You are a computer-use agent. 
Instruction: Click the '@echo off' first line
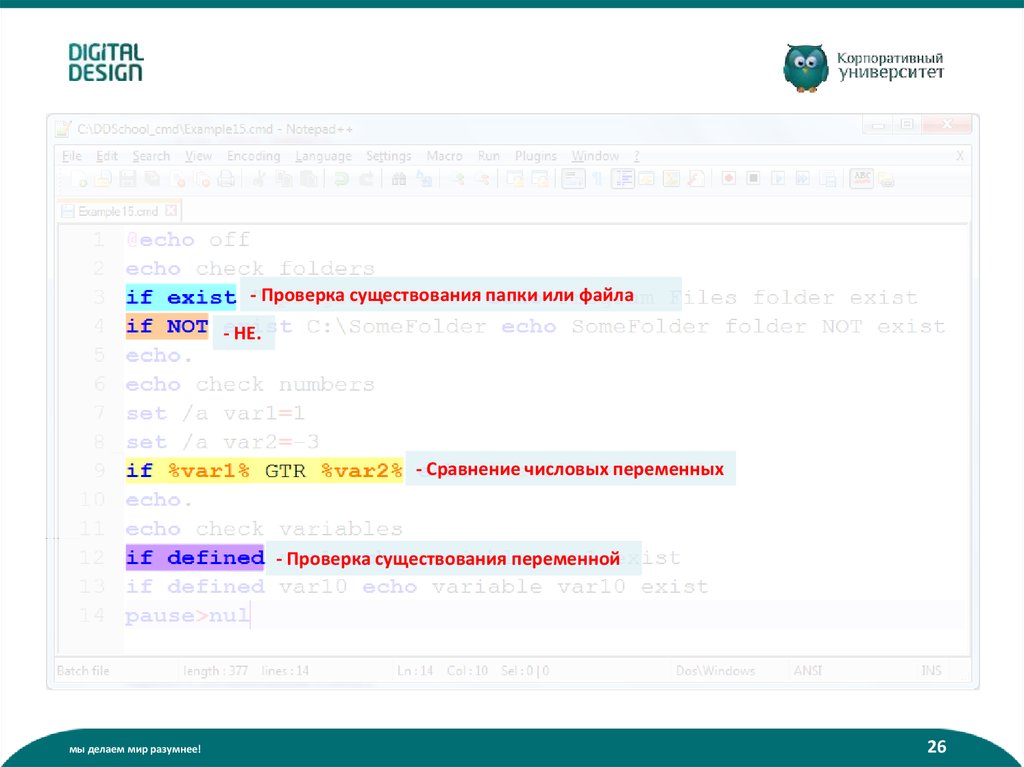[188, 240]
